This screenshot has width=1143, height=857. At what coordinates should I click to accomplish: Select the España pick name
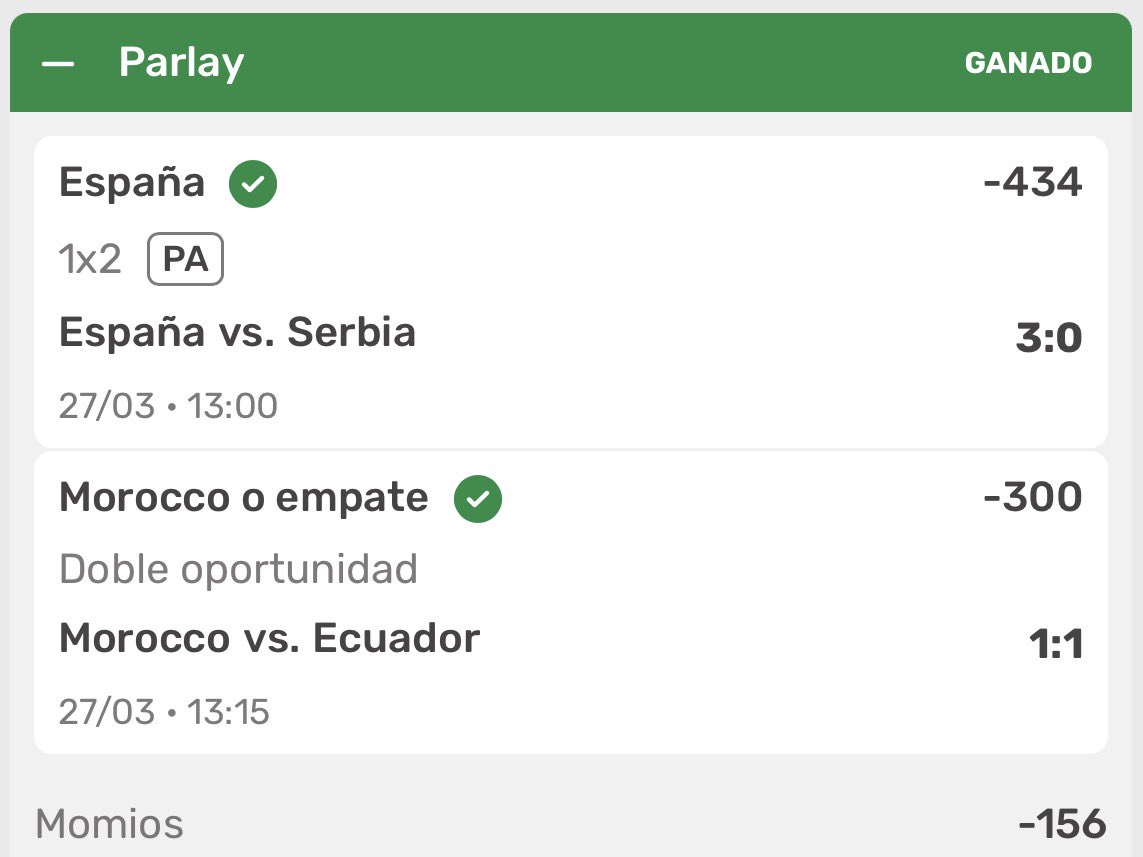point(132,183)
